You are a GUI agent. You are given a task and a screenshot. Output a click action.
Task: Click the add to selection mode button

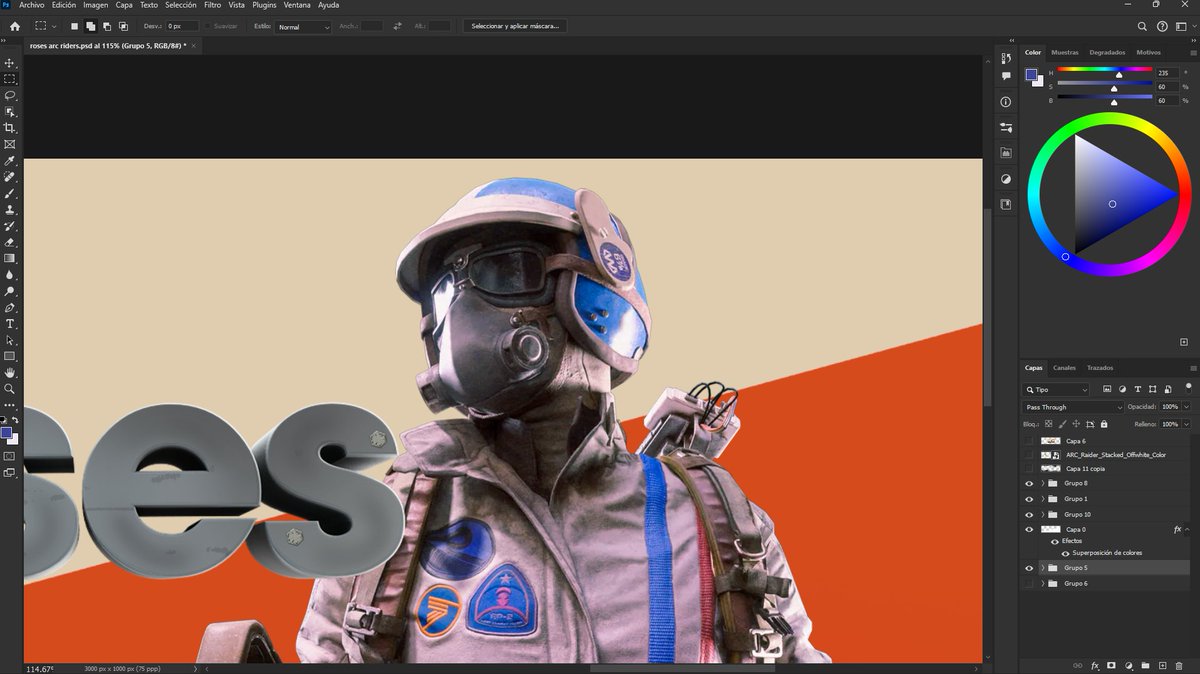coord(90,26)
